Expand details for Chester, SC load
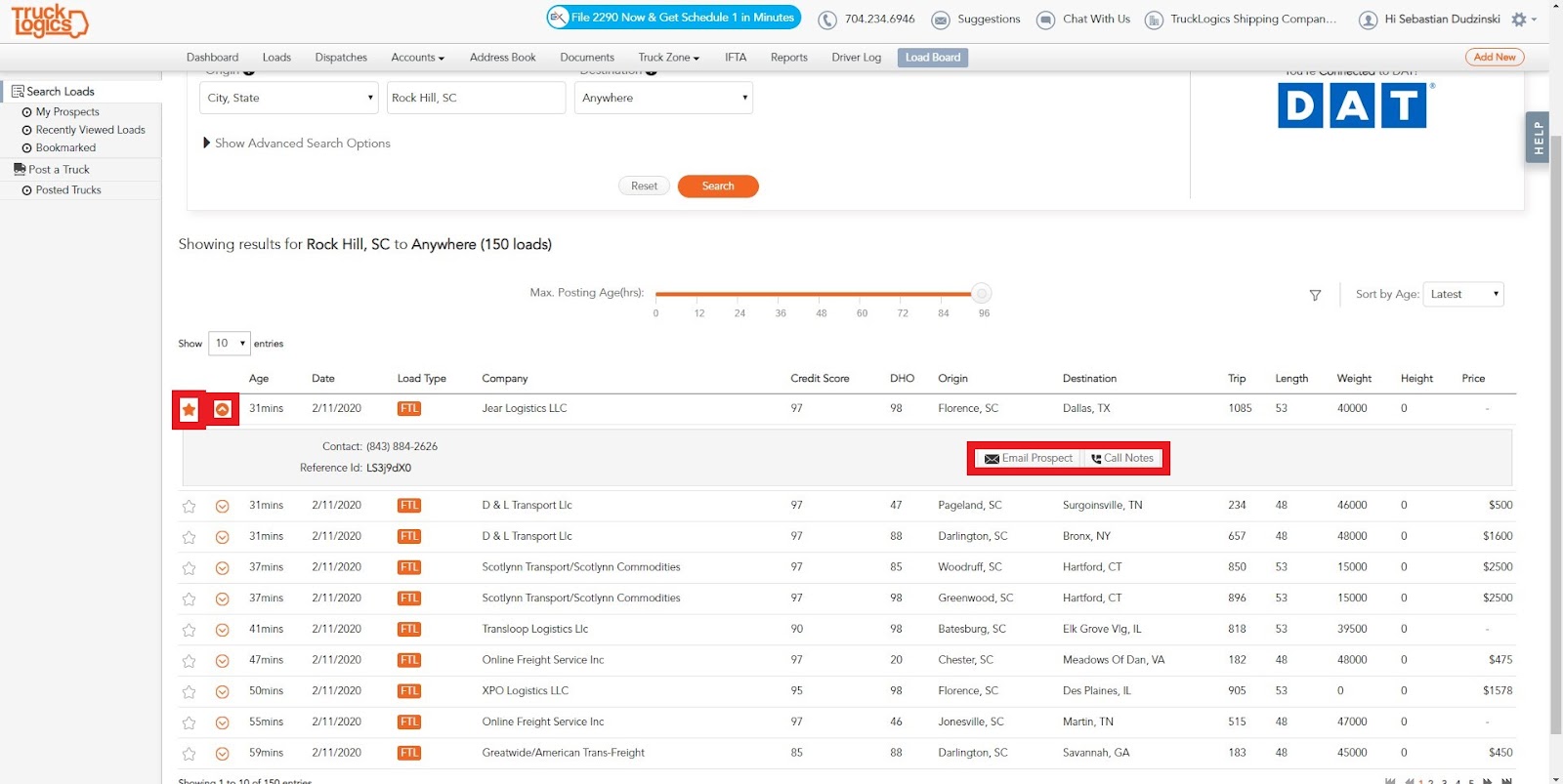 [x=223, y=661]
